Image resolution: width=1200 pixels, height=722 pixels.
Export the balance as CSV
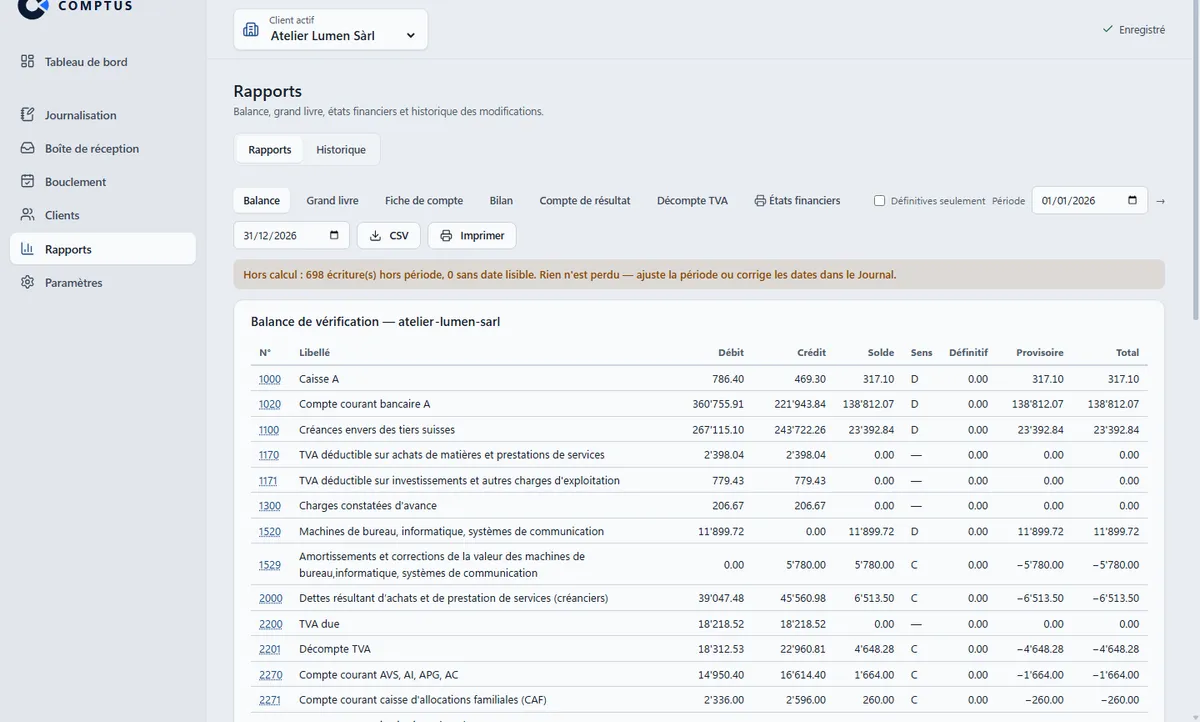click(389, 236)
